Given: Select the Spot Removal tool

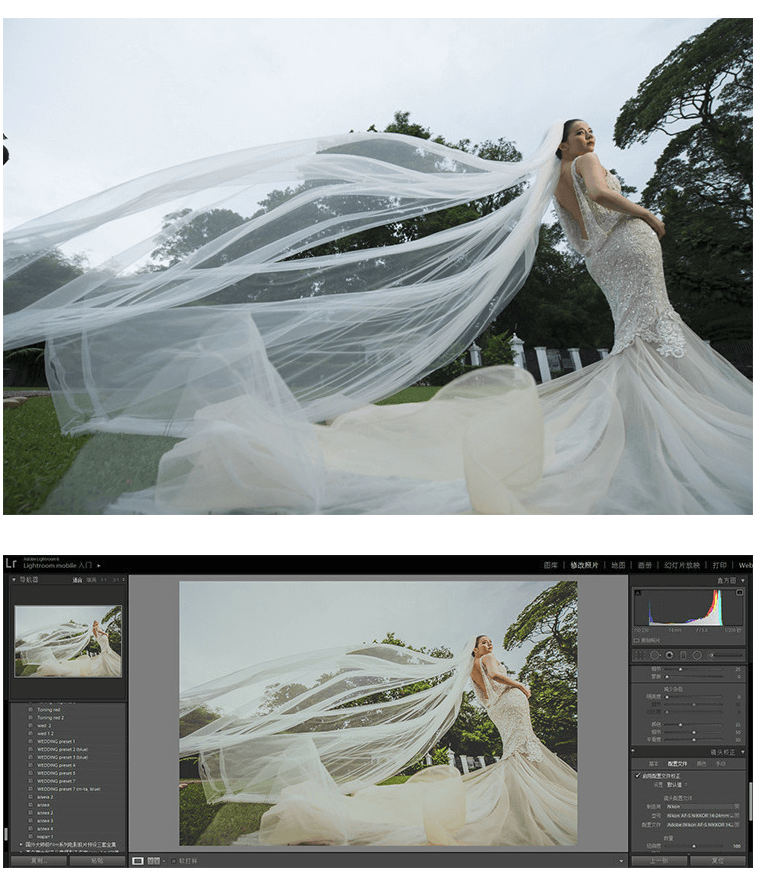Looking at the screenshot, I should (655, 655).
